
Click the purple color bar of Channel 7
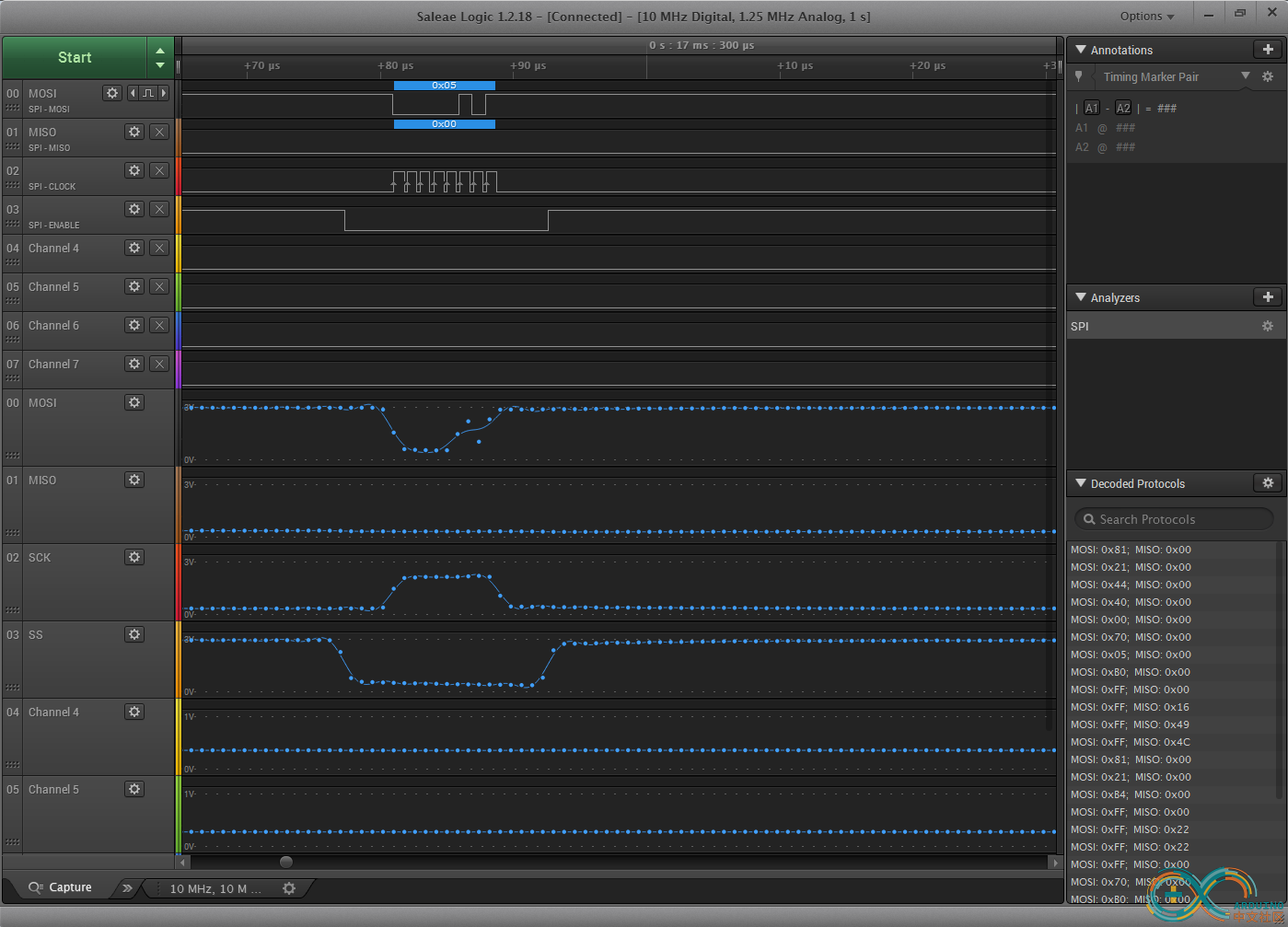coord(178,369)
